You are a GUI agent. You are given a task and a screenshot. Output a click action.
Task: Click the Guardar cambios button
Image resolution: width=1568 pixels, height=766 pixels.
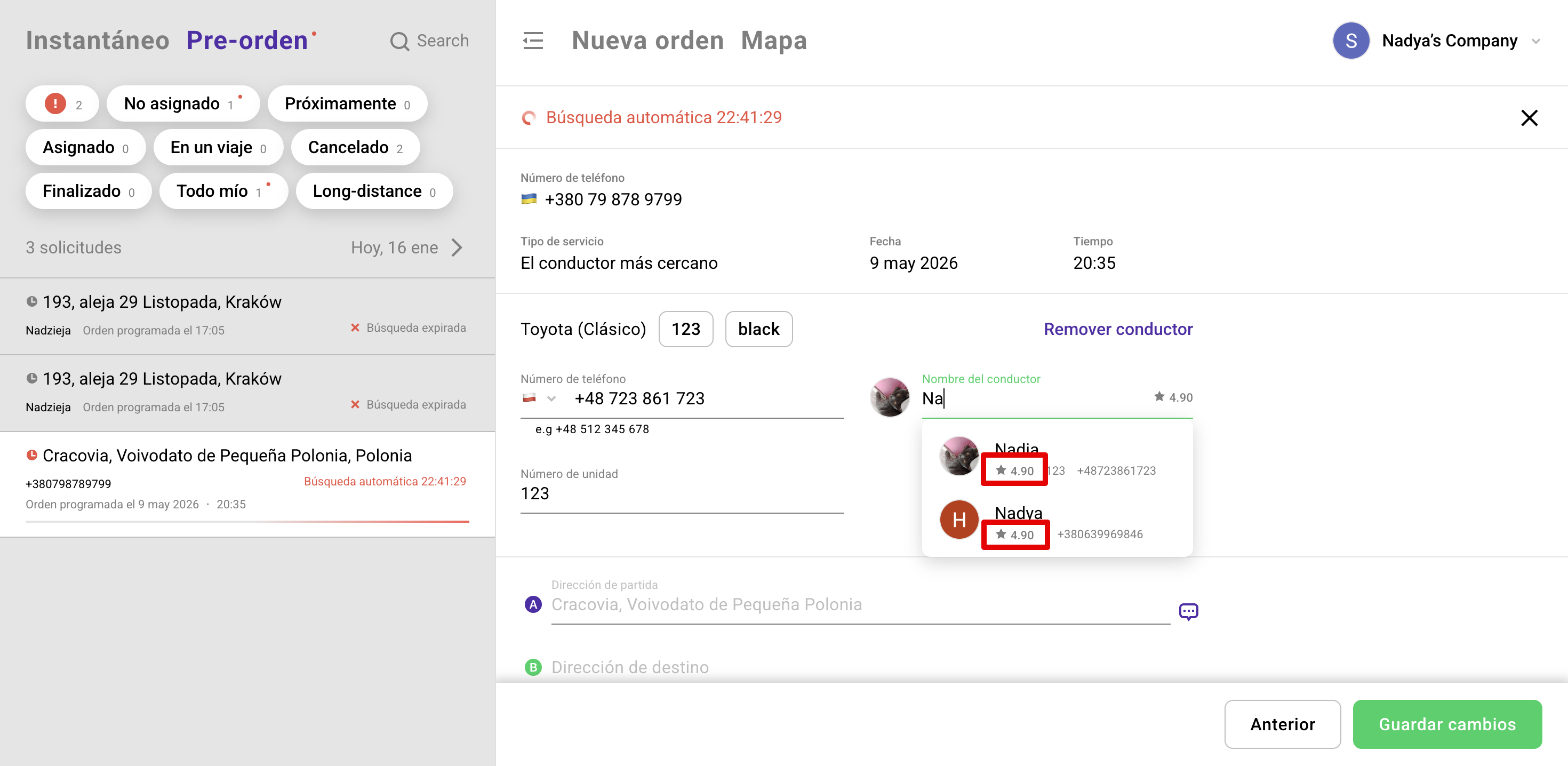(x=1447, y=724)
